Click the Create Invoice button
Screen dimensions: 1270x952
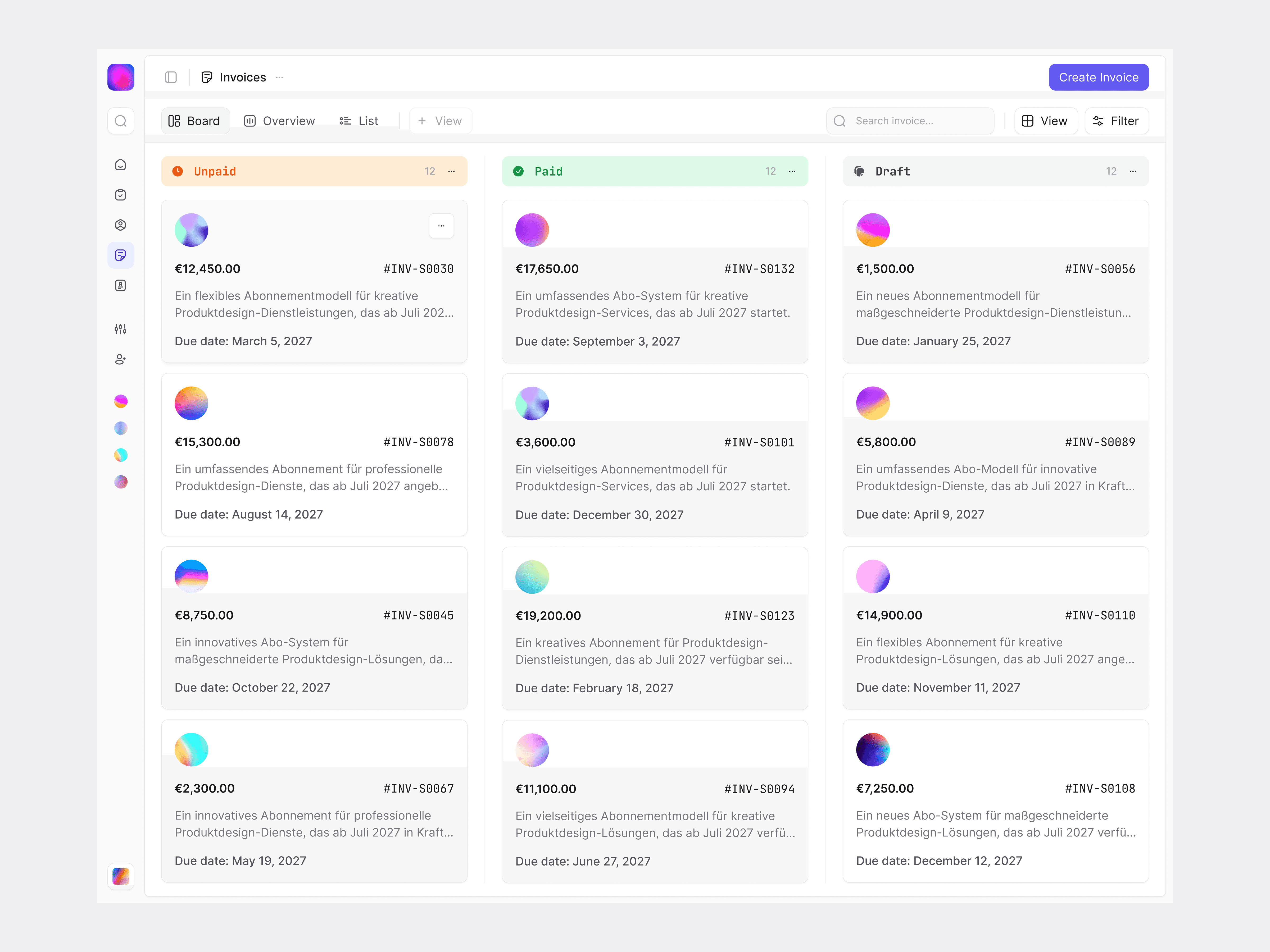pos(1098,77)
